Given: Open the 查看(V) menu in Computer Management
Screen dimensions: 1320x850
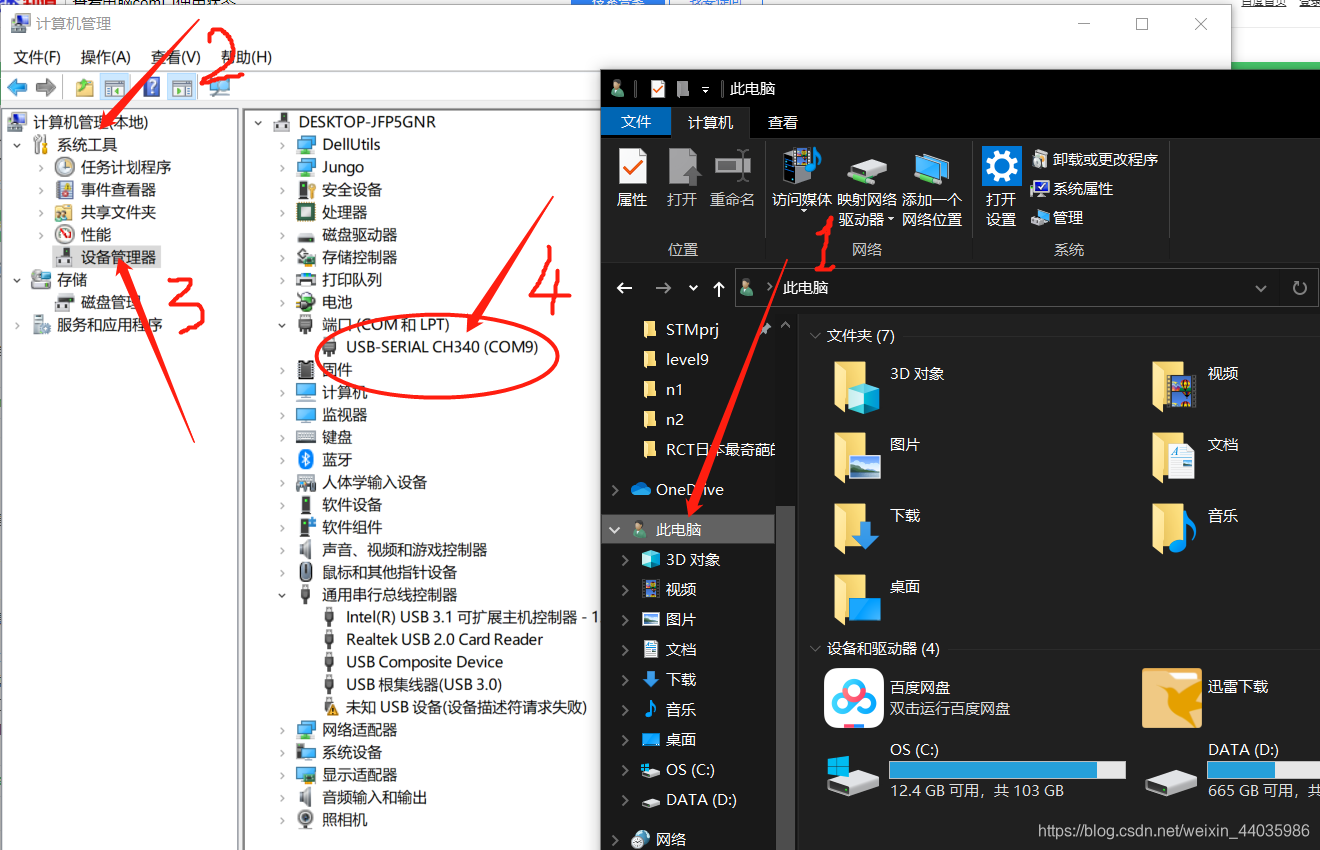Looking at the screenshot, I should click(x=175, y=57).
